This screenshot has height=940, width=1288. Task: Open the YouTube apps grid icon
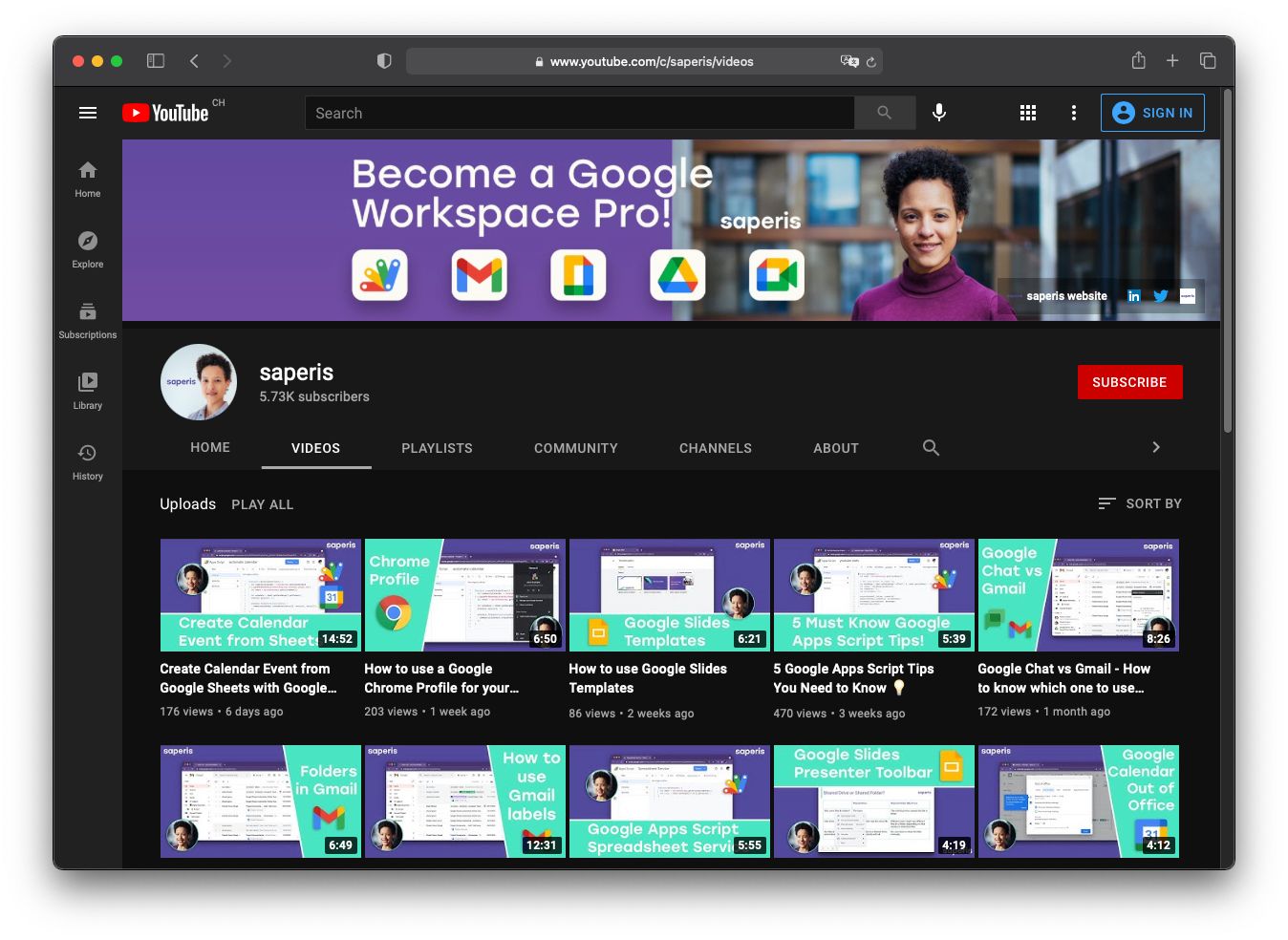[x=1028, y=113]
